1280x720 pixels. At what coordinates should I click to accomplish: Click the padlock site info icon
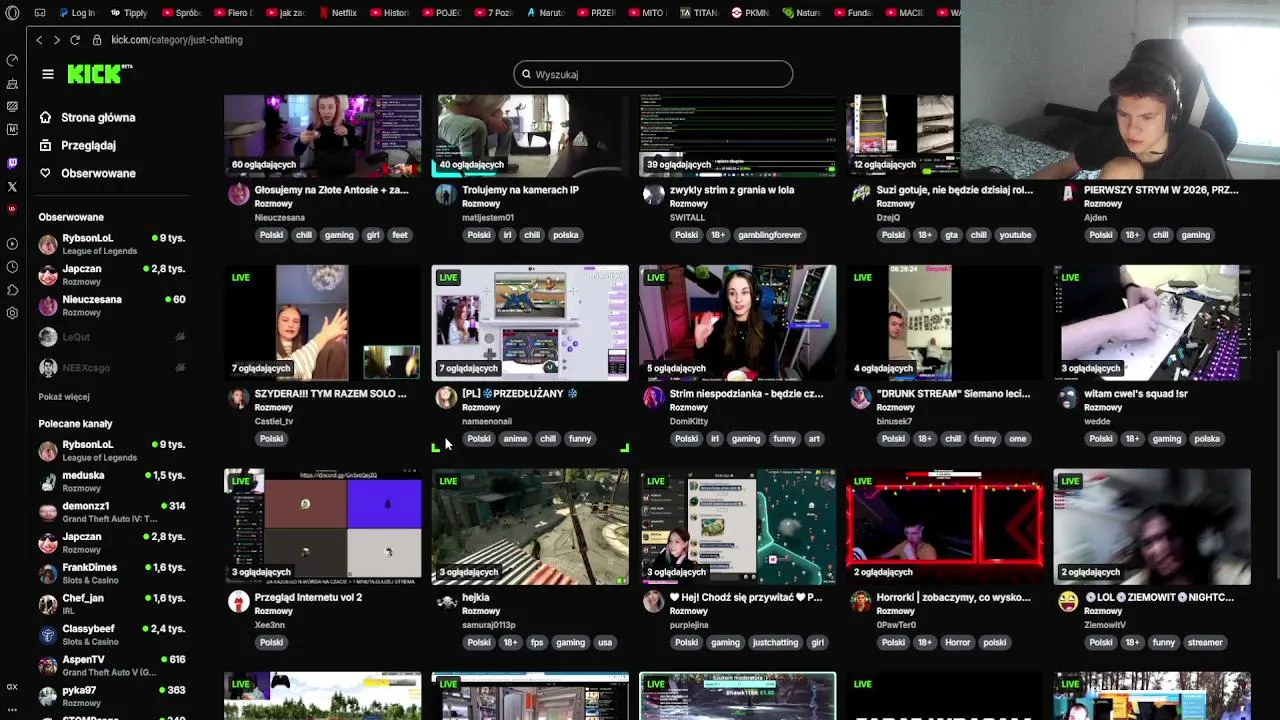pyautogui.click(x=97, y=40)
